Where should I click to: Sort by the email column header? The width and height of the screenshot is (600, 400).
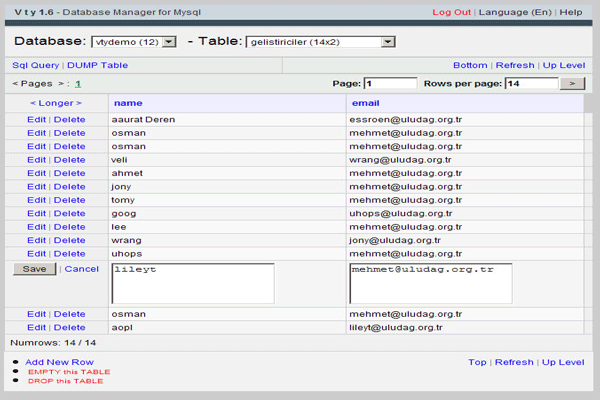[x=365, y=103]
